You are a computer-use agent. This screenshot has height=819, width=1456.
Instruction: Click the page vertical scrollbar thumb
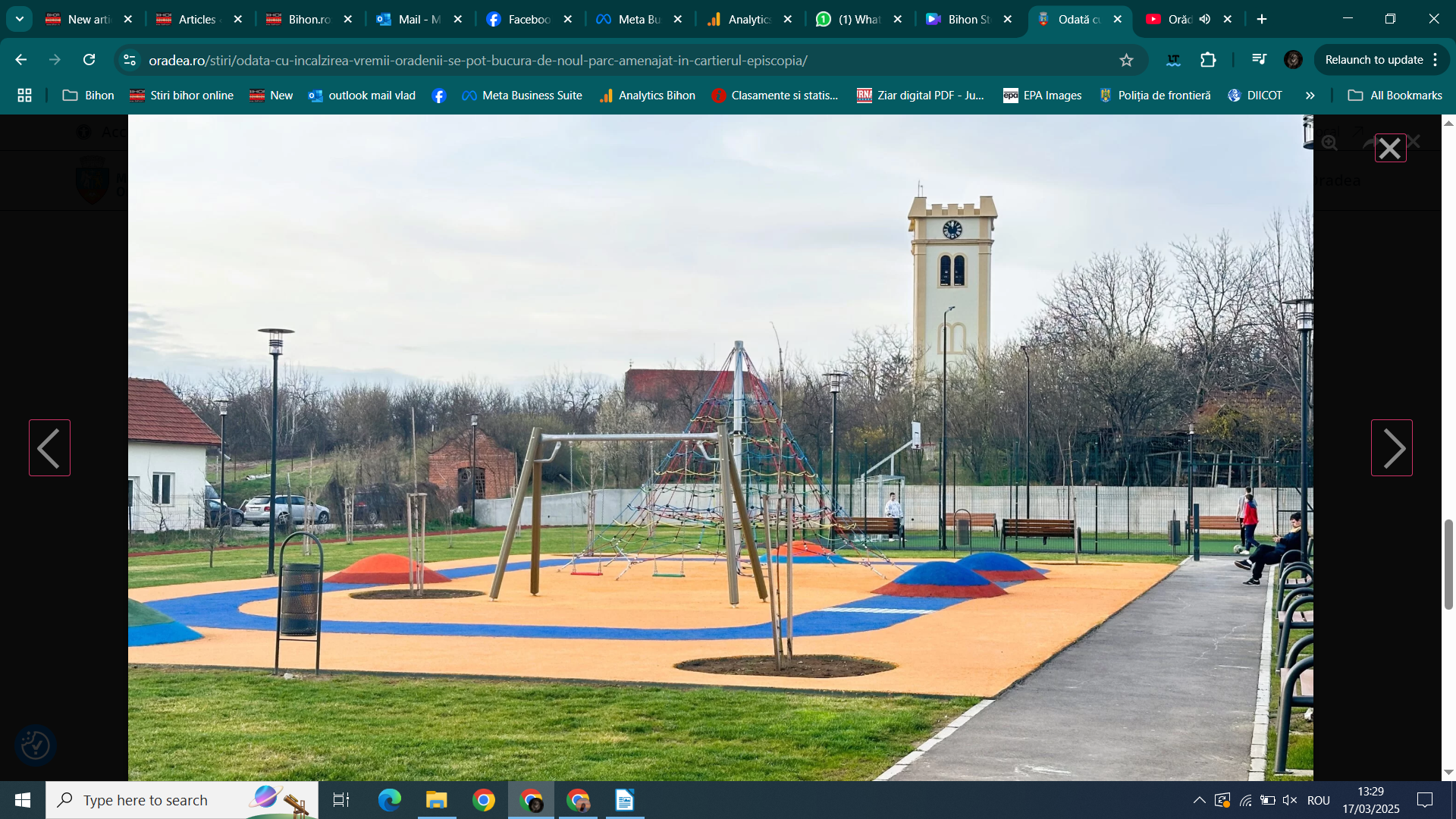click(x=1448, y=564)
